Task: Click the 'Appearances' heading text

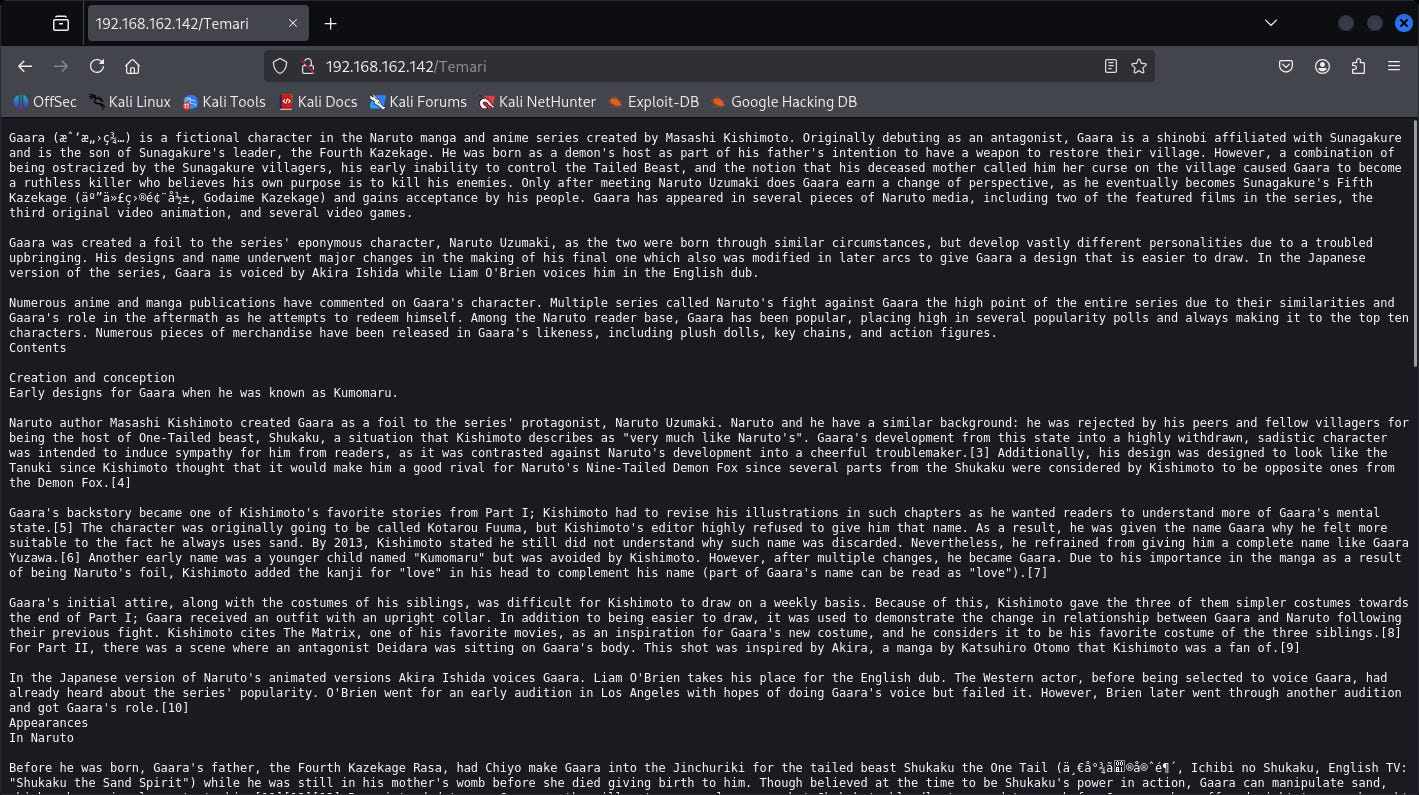Action: pyautogui.click(x=49, y=723)
